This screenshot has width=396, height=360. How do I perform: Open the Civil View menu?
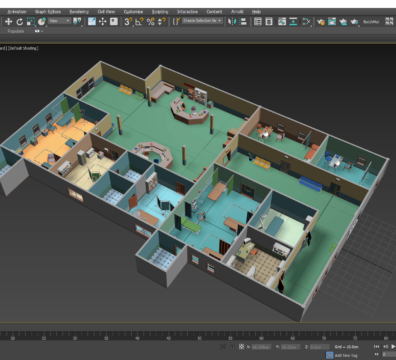tap(106, 12)
